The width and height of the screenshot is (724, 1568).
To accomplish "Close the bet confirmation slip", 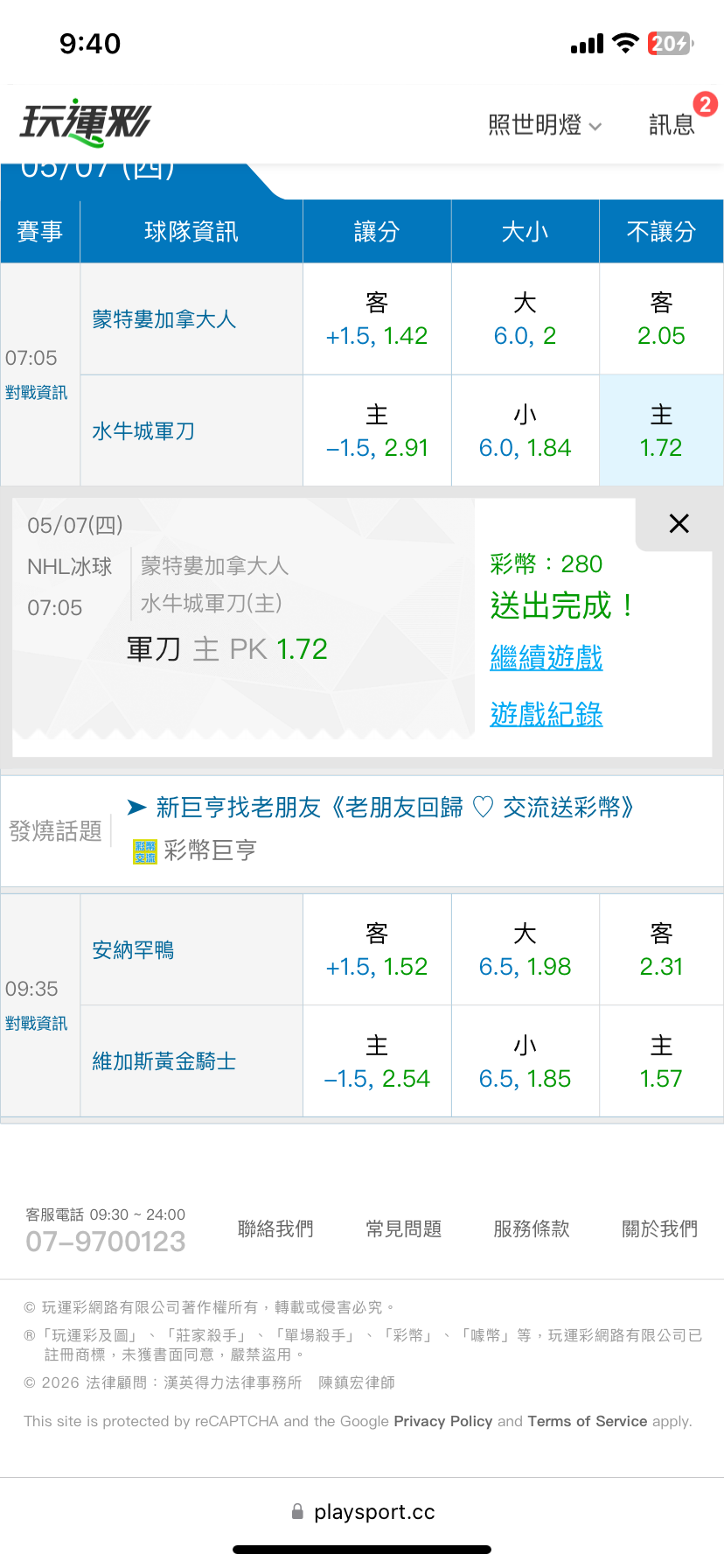I will [x=679, y=524].
